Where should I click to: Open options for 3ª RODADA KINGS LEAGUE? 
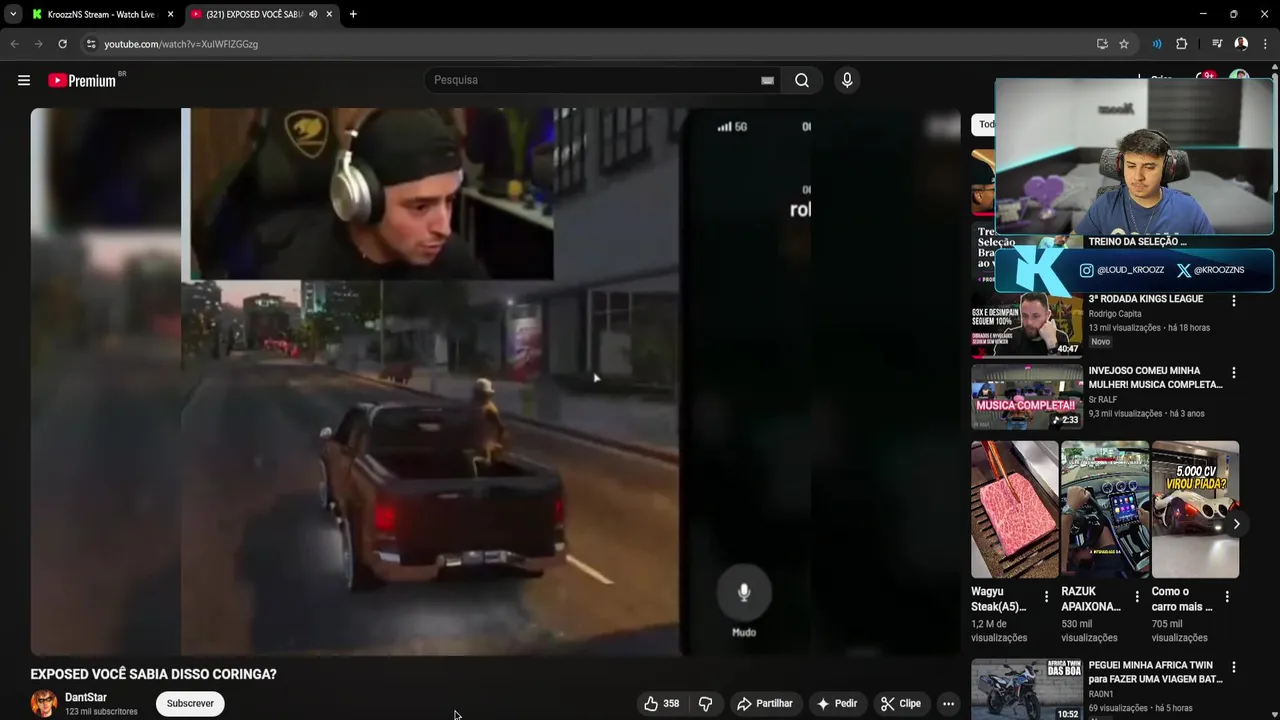click(1233, 301)
